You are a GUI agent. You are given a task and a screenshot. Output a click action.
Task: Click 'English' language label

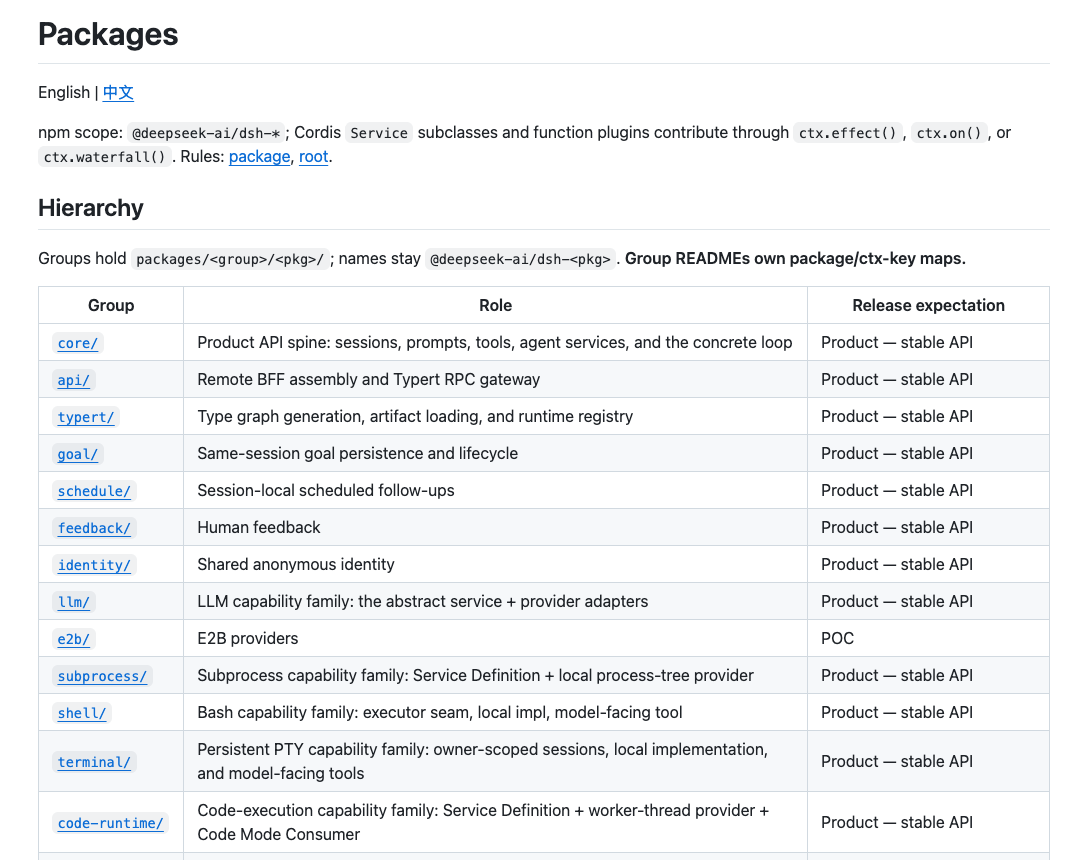64,92
